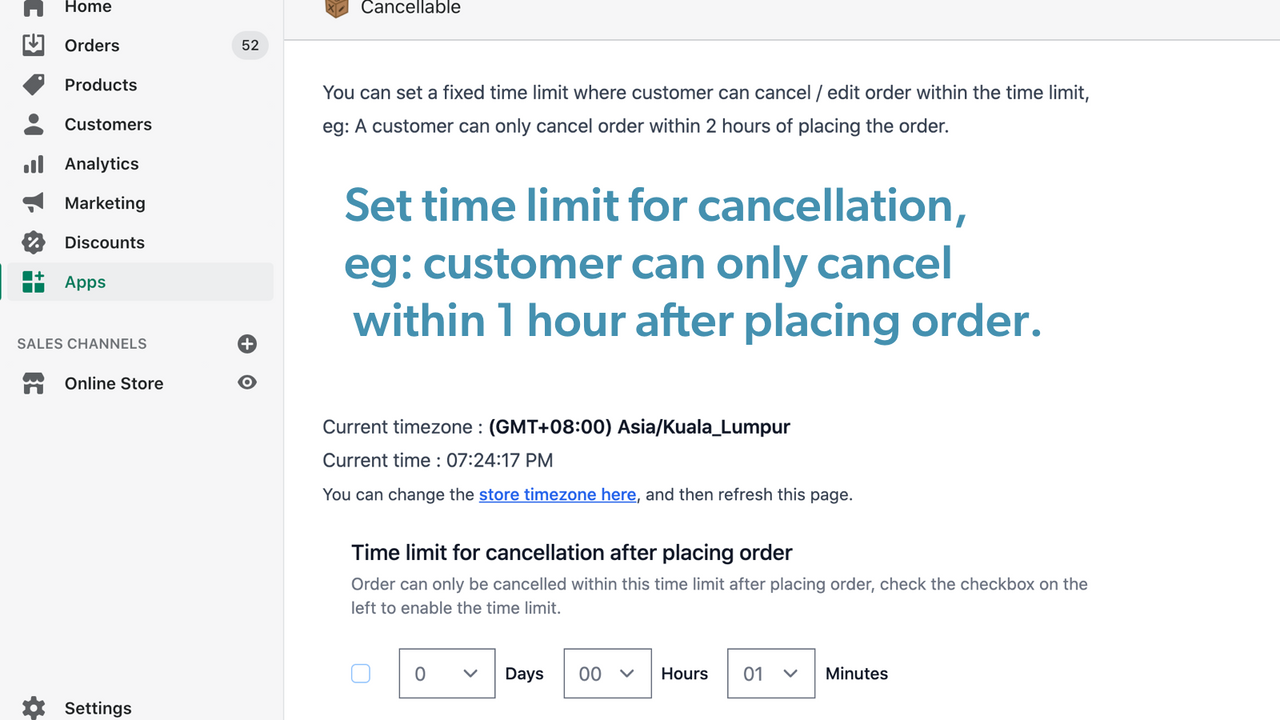The width and height of the screenshot is (1280, 720).
Task: Open the Hours dropdown
Action: click(x=607, y=674)
